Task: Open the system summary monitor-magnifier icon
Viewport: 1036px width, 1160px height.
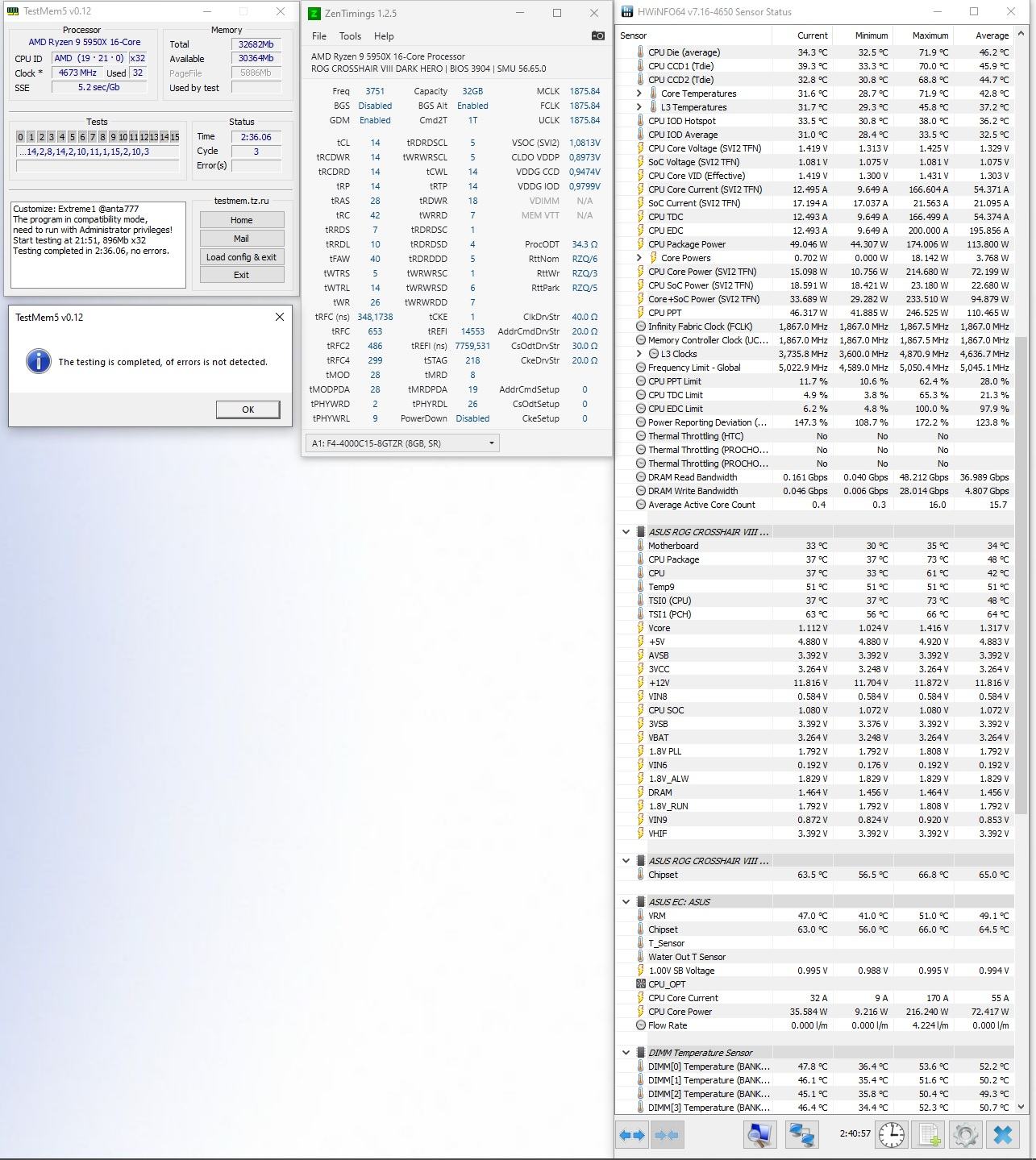Action: (x=759, y=1135)
